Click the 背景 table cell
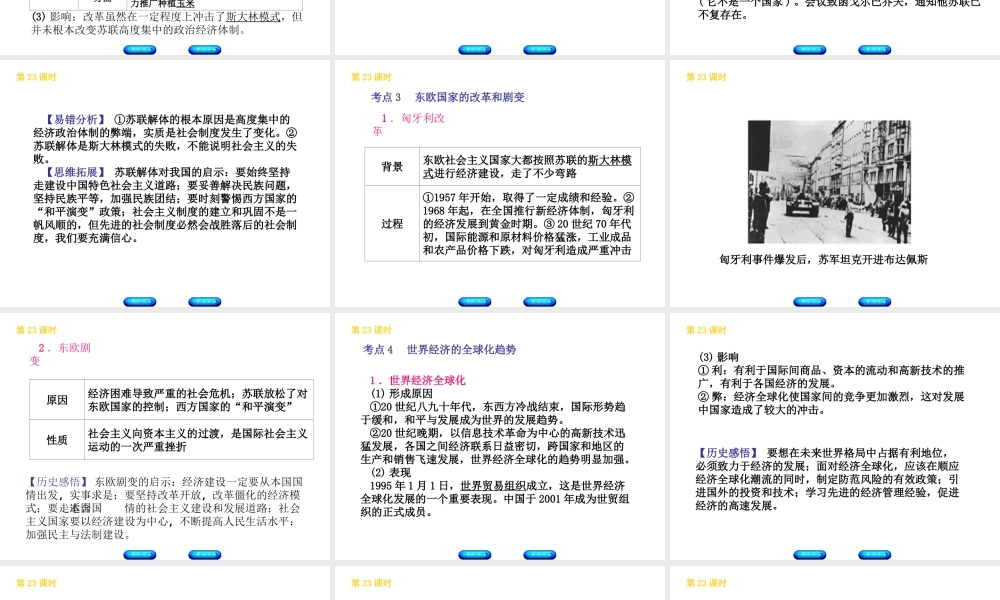Image resolution: width=1000 pixels, height=600 pixels. point(392,166)
